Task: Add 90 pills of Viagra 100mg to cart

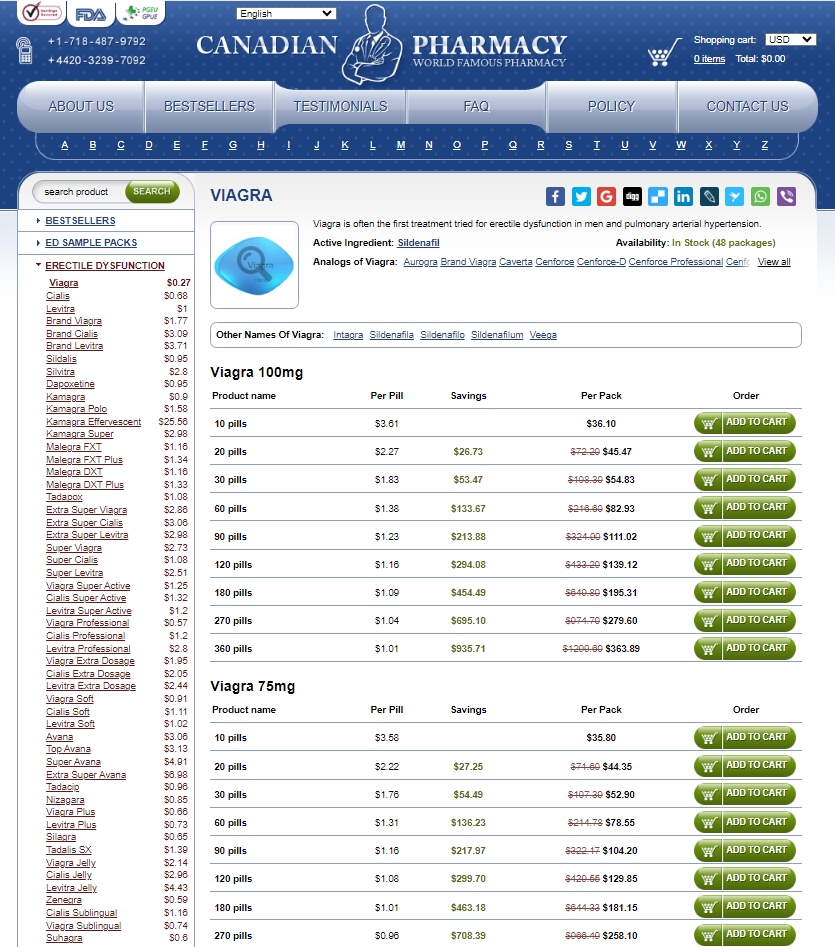Action: click(745, 535)
